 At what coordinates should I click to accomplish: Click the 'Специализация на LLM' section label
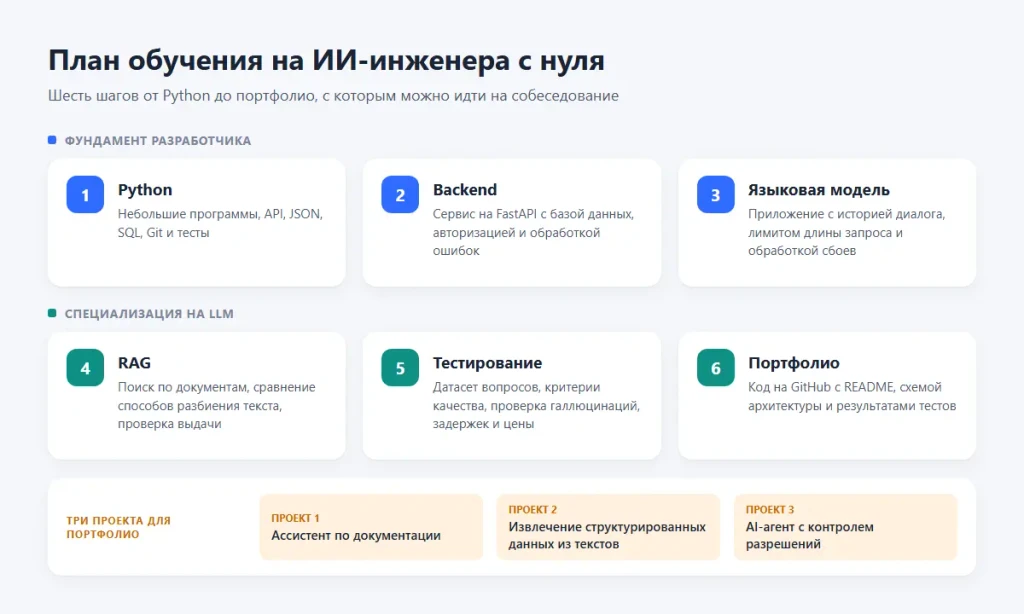[149, 314]
